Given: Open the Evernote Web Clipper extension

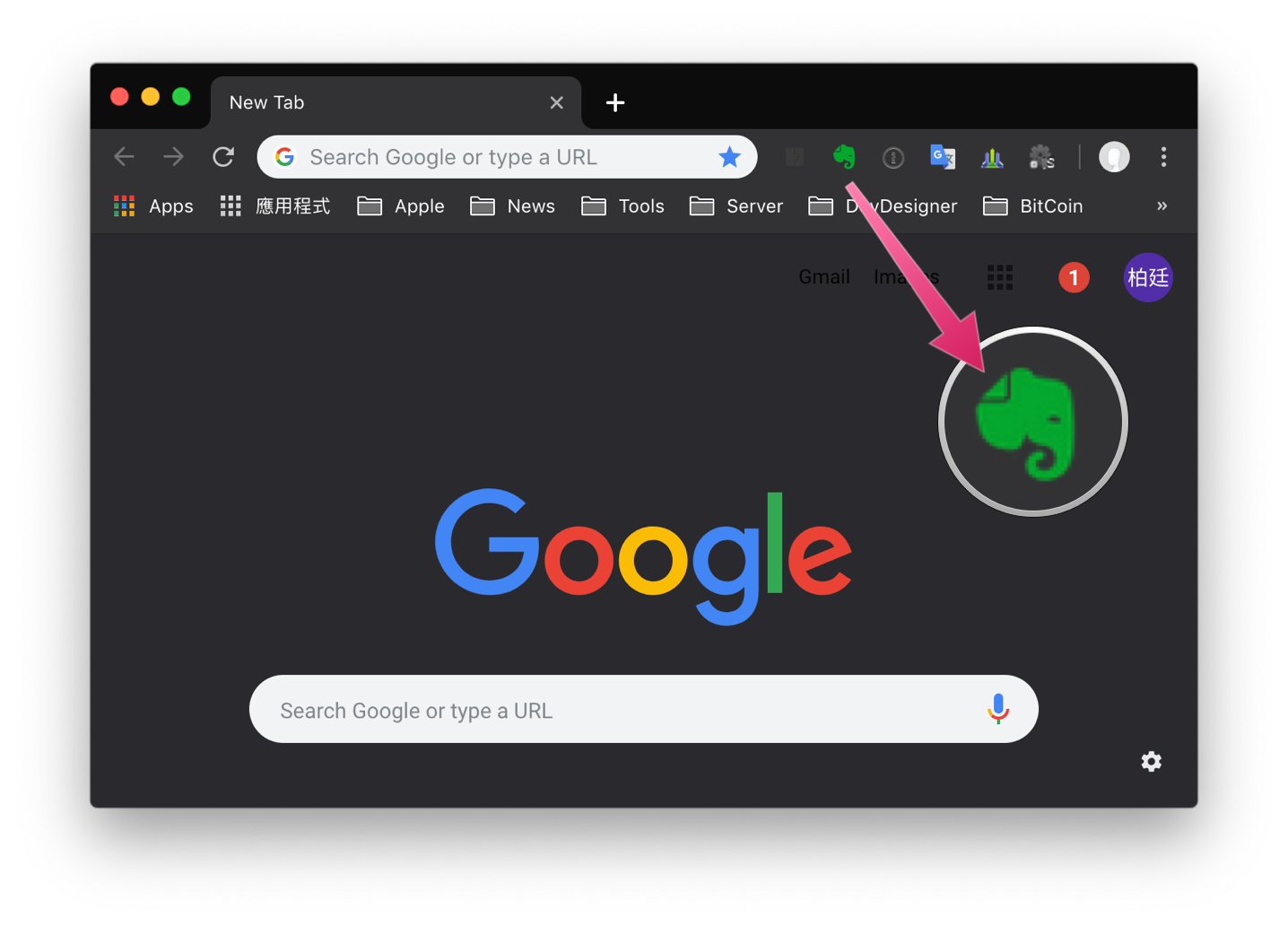Looking at the screenshot, I should tap(844, 157).
